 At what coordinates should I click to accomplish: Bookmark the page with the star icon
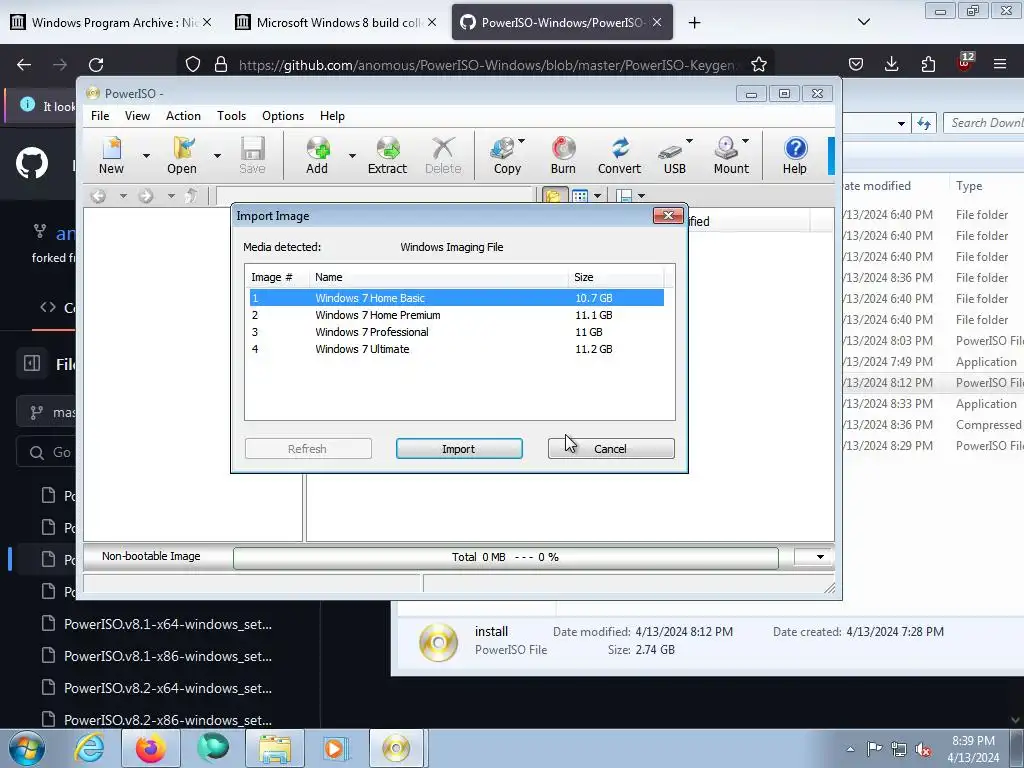758,64
